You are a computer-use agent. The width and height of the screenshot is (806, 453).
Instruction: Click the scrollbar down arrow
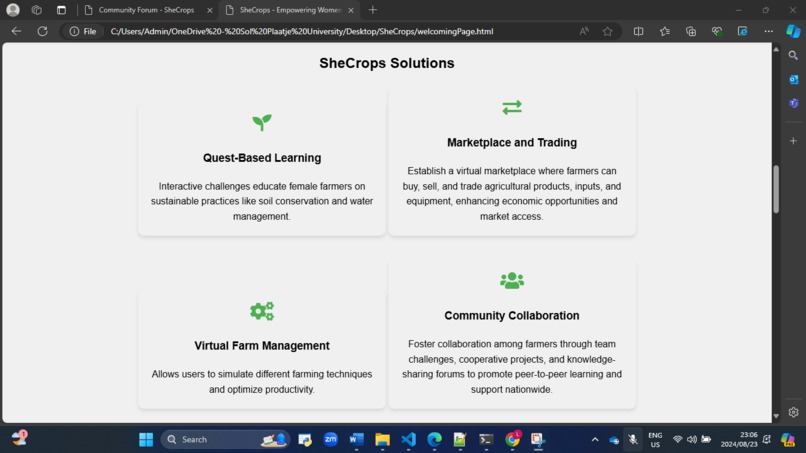[776, 416]
